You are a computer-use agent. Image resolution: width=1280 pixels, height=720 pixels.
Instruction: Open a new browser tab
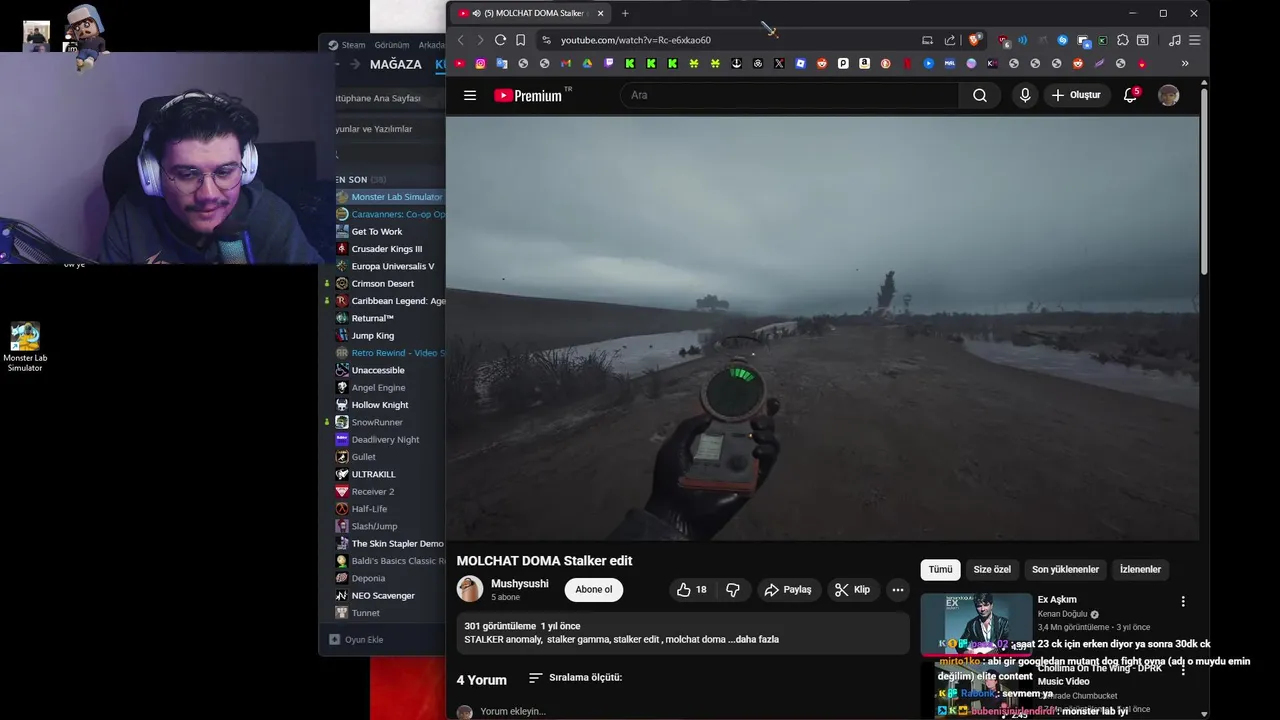625,13
